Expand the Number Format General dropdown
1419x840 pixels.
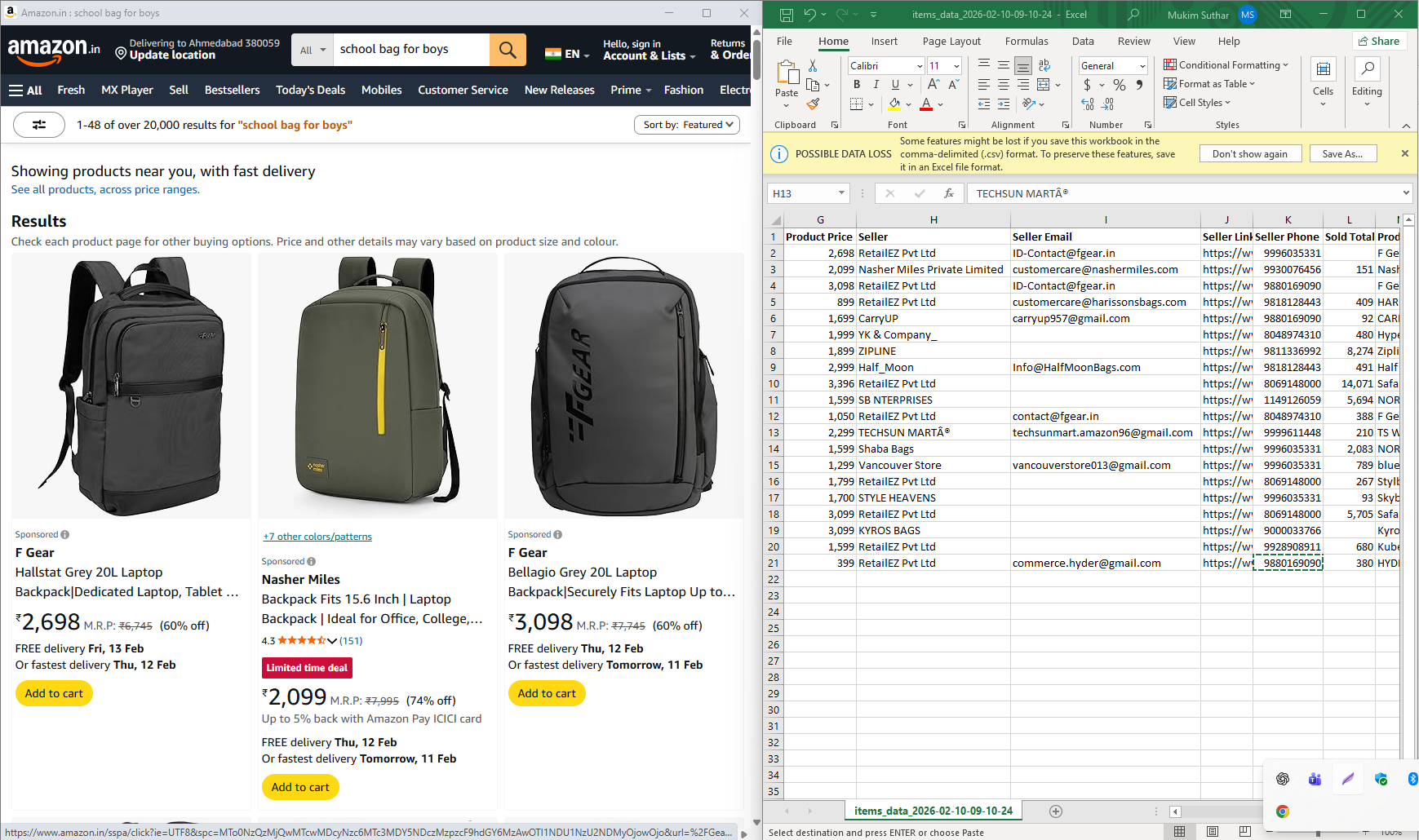1142,66
